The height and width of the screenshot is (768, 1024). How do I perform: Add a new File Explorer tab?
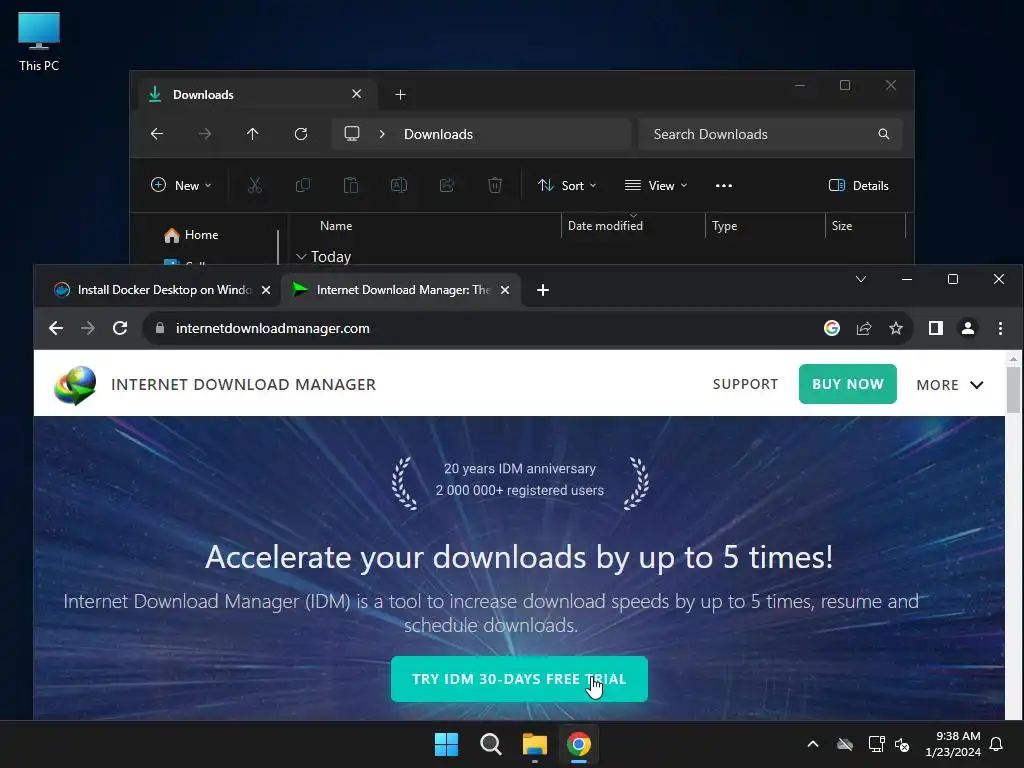pos(400,95)
